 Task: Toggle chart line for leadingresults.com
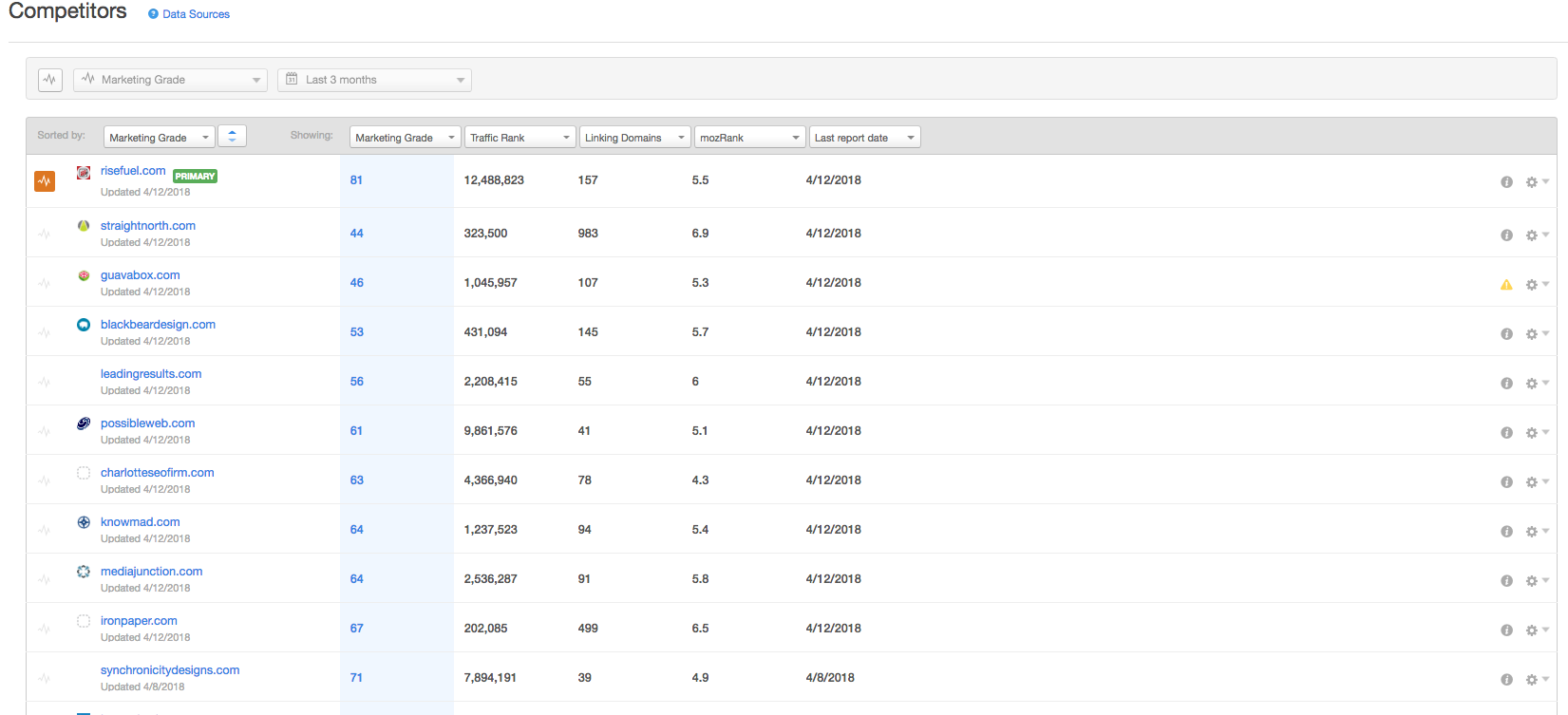pos(45,383)
